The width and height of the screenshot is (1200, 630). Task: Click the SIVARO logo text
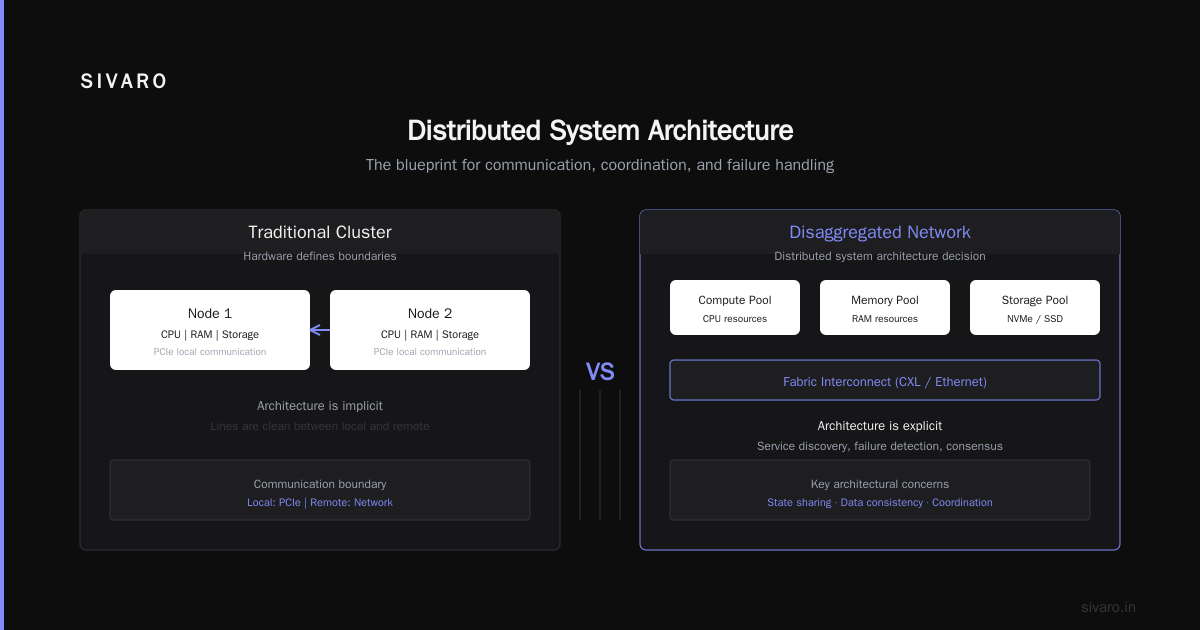pos(124,82)
